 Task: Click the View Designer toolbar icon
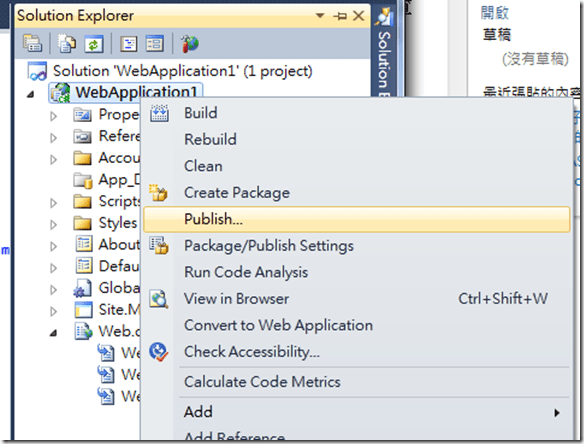tap(155, 44)
